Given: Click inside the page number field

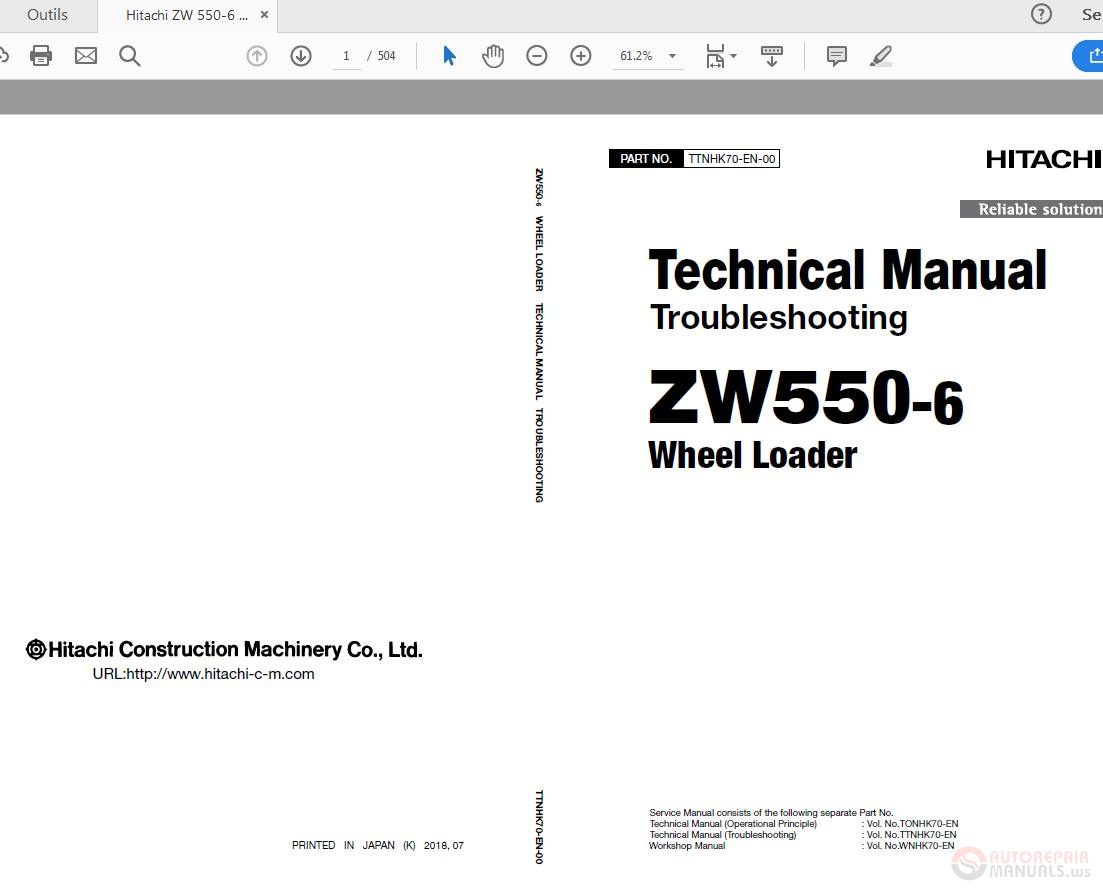Looking at the screenshot, I should coord(346,55).
